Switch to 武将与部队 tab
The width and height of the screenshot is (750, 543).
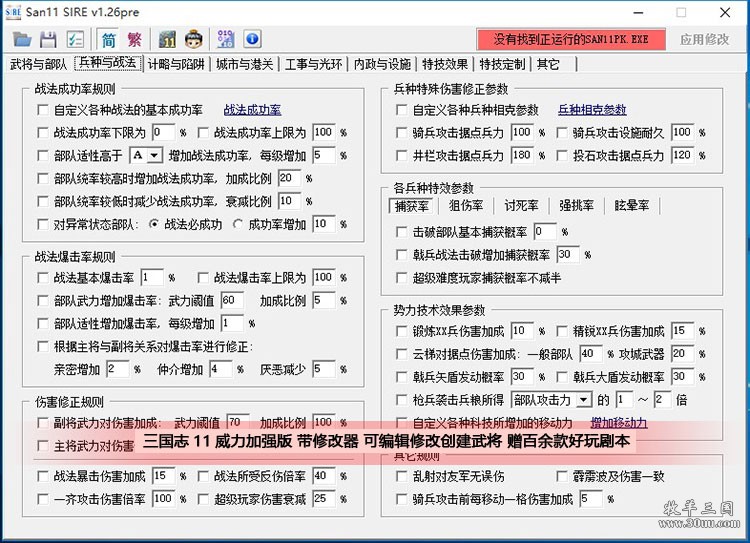(38, 64)
